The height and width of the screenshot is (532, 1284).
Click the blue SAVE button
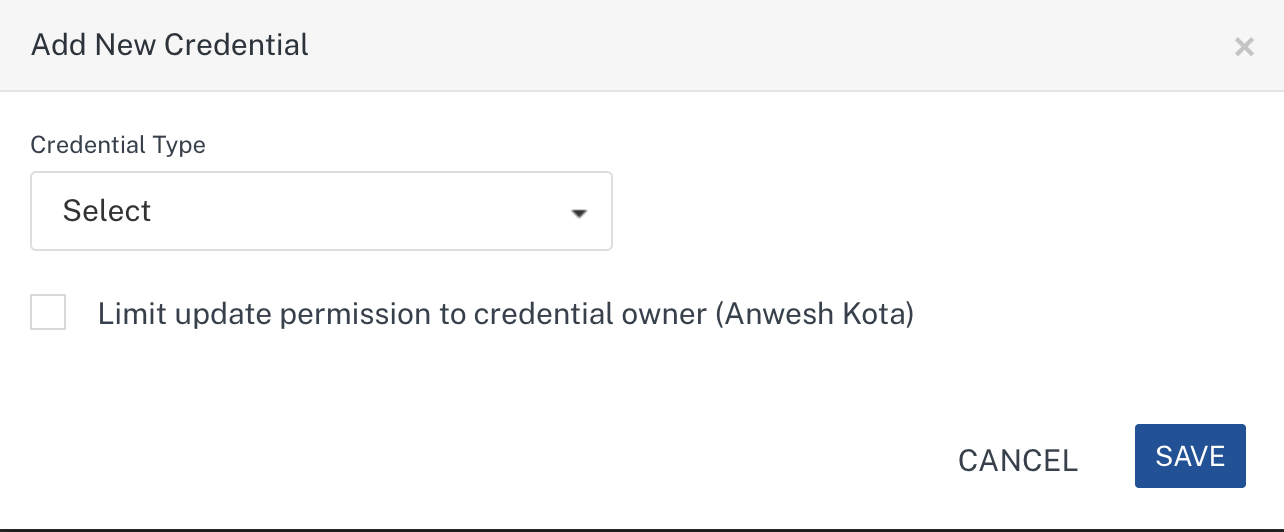tap(1190, 457)
